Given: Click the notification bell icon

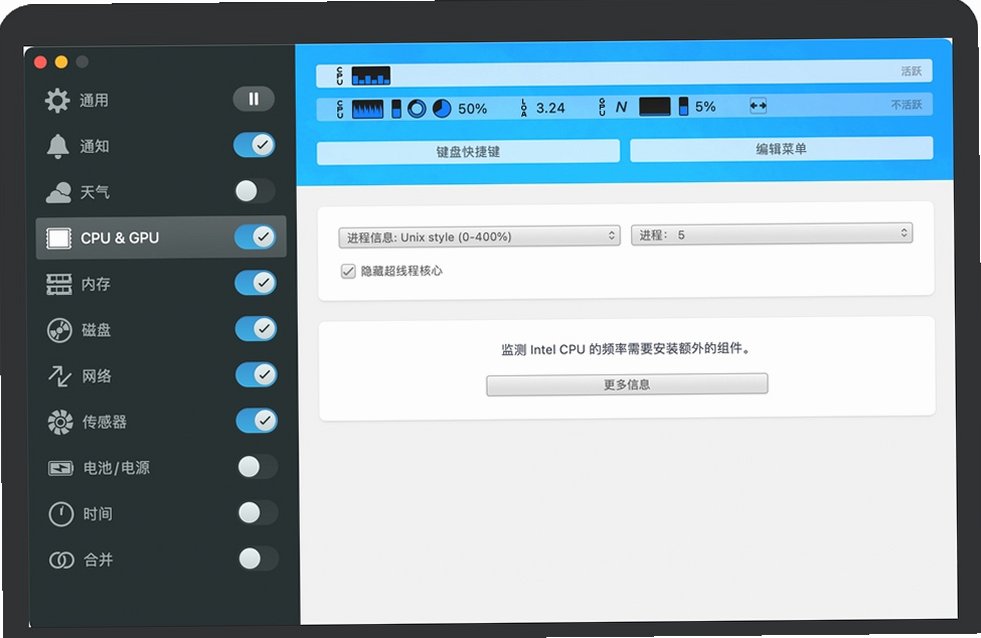Looking at the screenshot, I should pyautogui.click(x=58, y=146).
